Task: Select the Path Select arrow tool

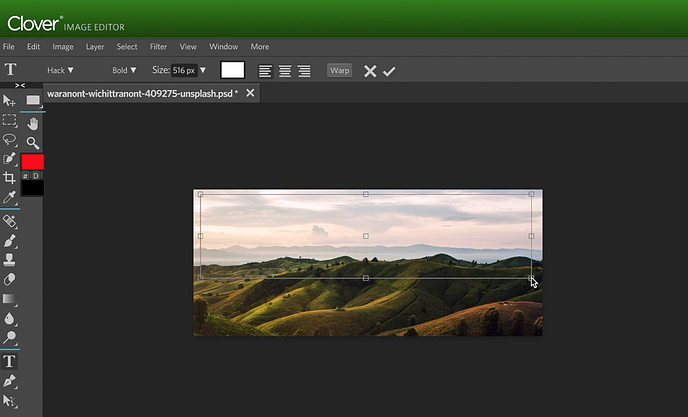Action: click(9, 400)
